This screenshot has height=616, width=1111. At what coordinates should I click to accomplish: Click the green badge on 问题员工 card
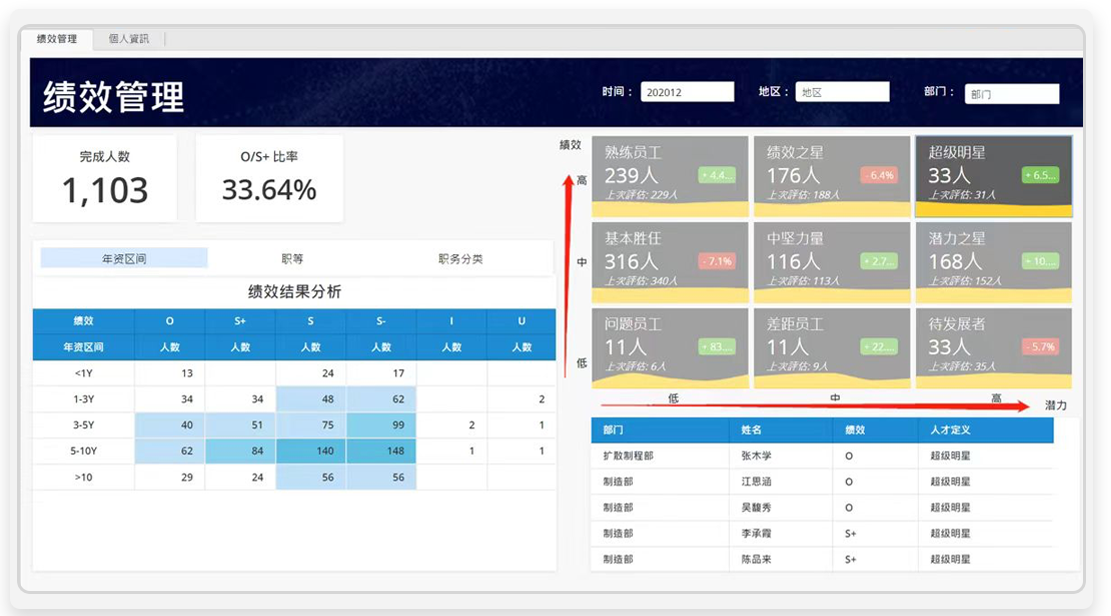[x=716, y=347]
